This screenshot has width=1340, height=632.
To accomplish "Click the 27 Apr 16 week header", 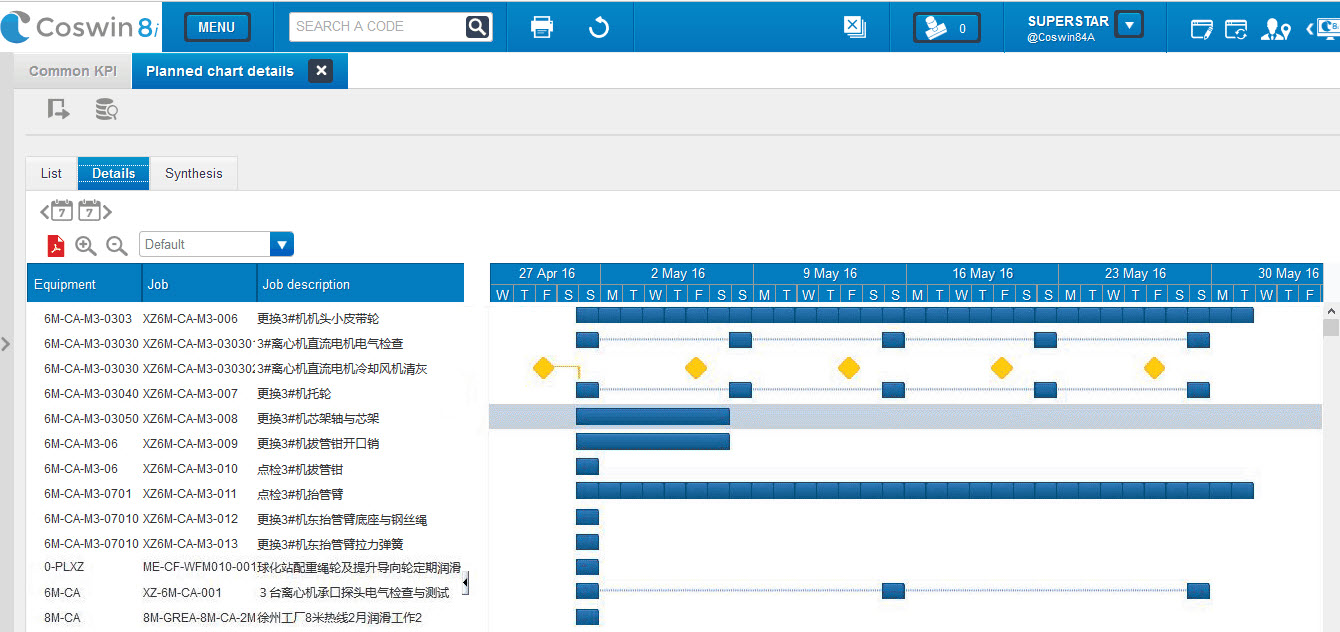I will click(546, 273).
